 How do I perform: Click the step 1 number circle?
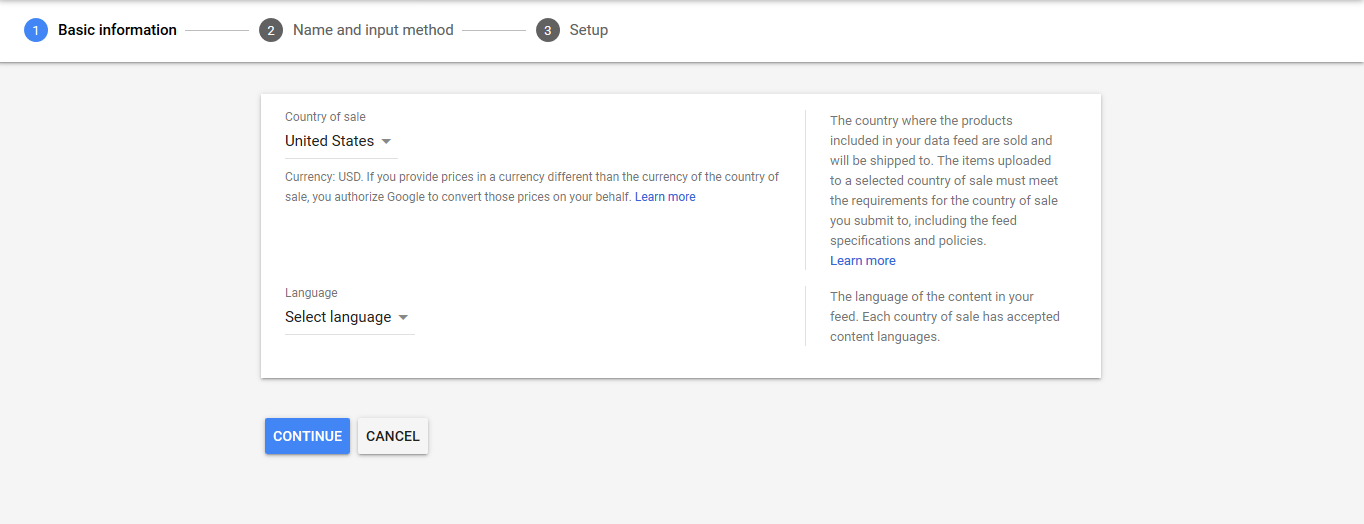click(x=36, y=30)
